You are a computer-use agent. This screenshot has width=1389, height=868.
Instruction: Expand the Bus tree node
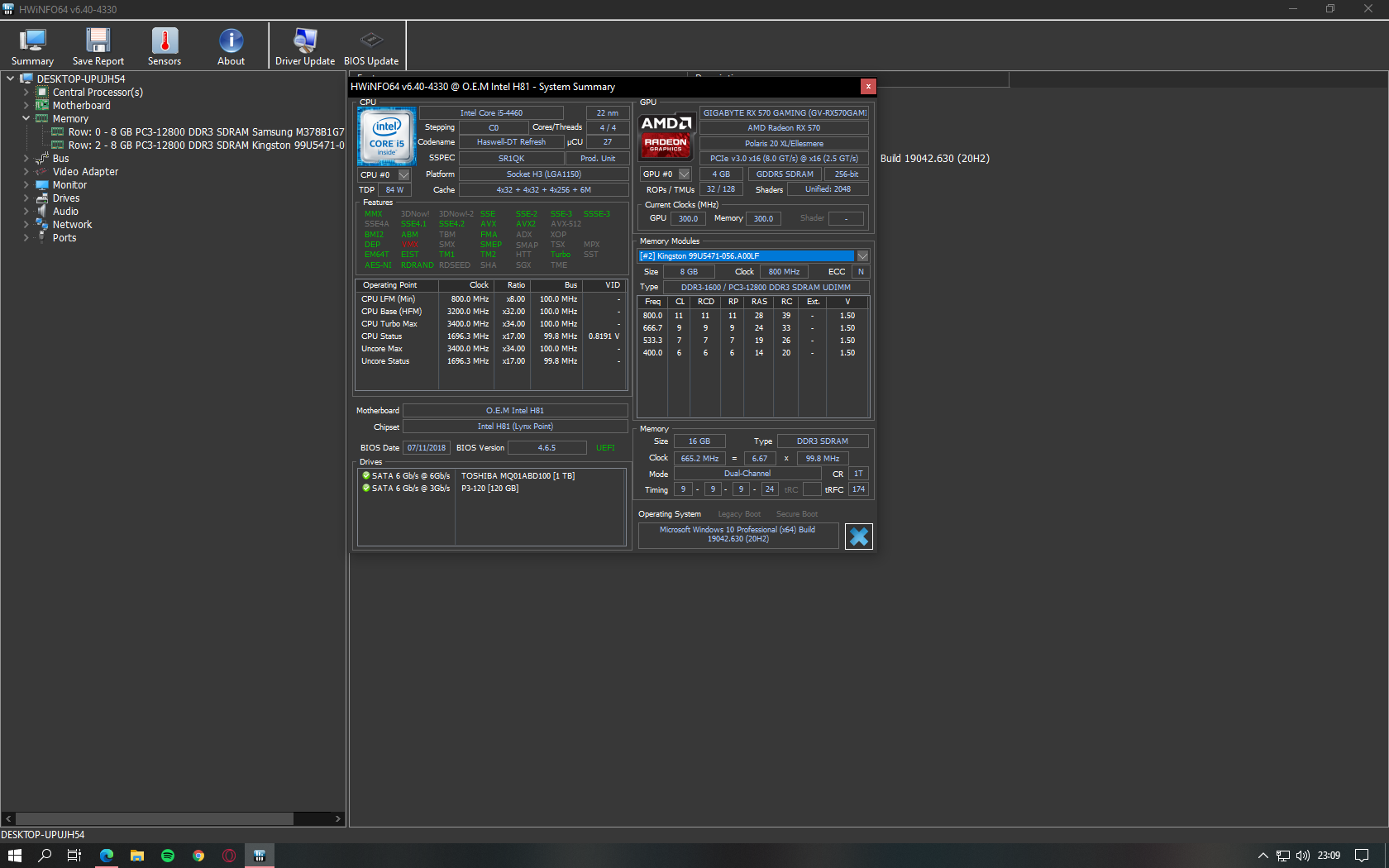click(26, 159)
